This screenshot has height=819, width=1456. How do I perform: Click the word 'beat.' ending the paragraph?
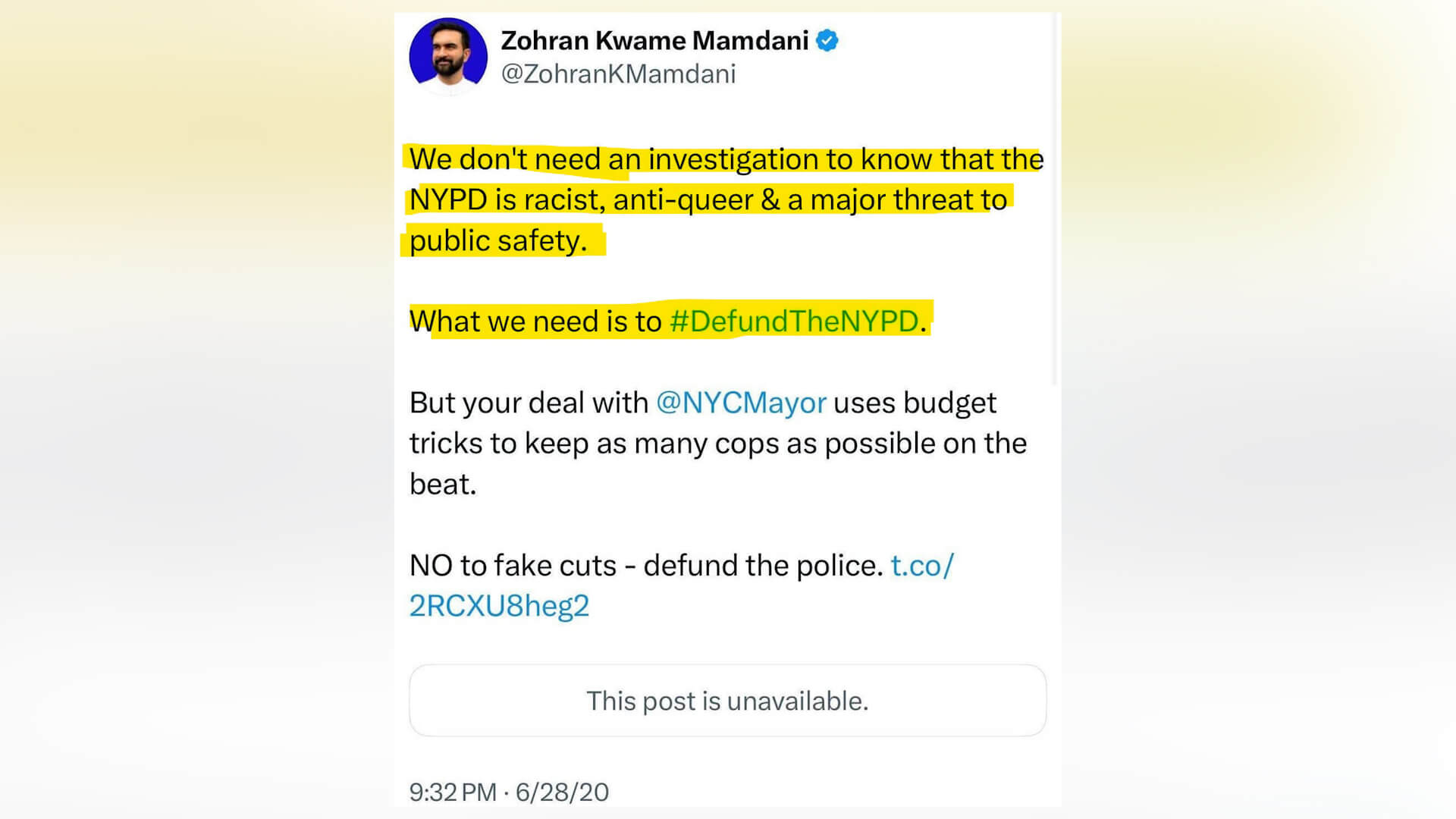[x=443, y=485]
